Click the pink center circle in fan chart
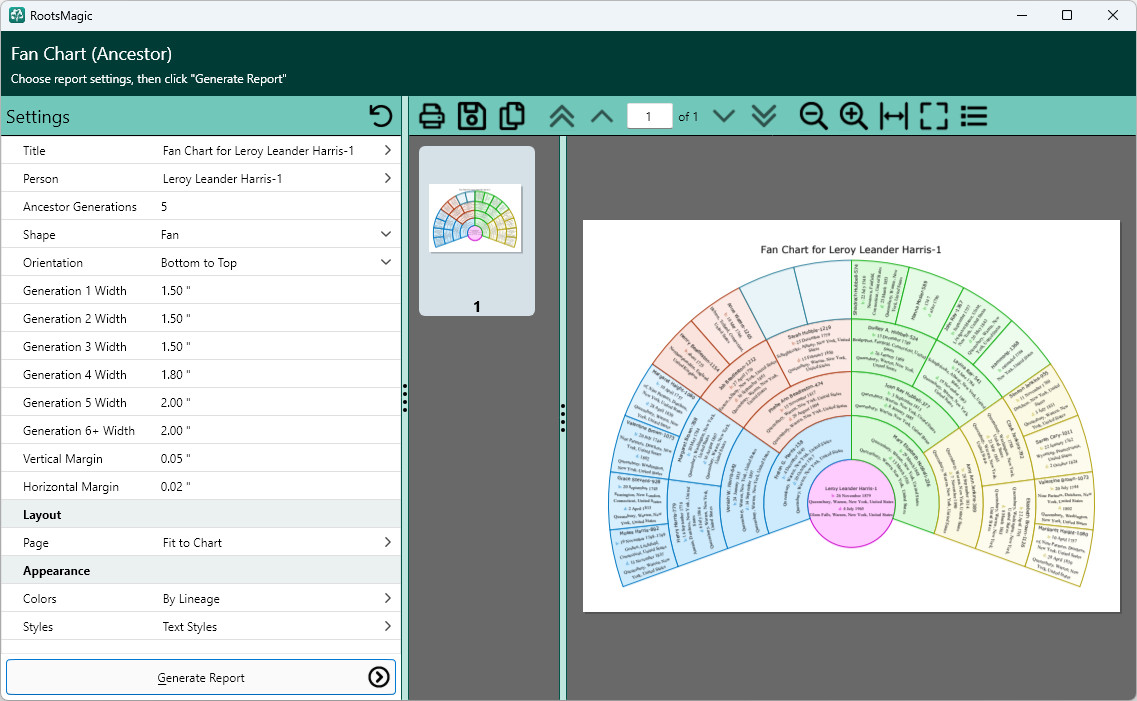Viewport: 1137px width, 701px height. [x=851, y=503]
